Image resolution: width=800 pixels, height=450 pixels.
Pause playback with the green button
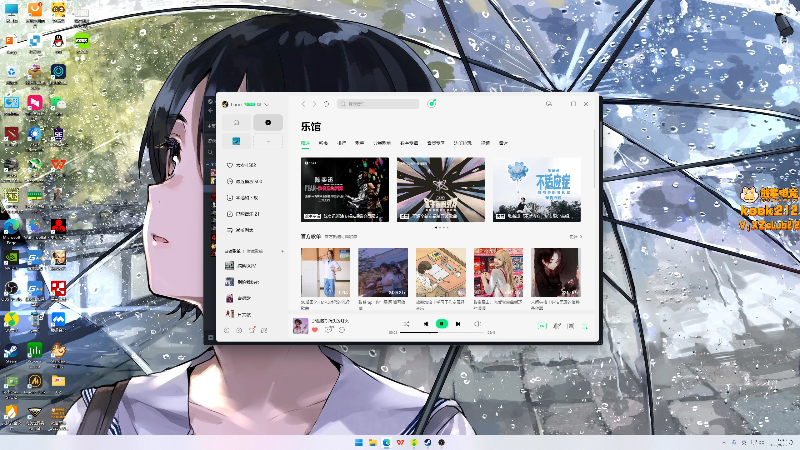[442, 324]
